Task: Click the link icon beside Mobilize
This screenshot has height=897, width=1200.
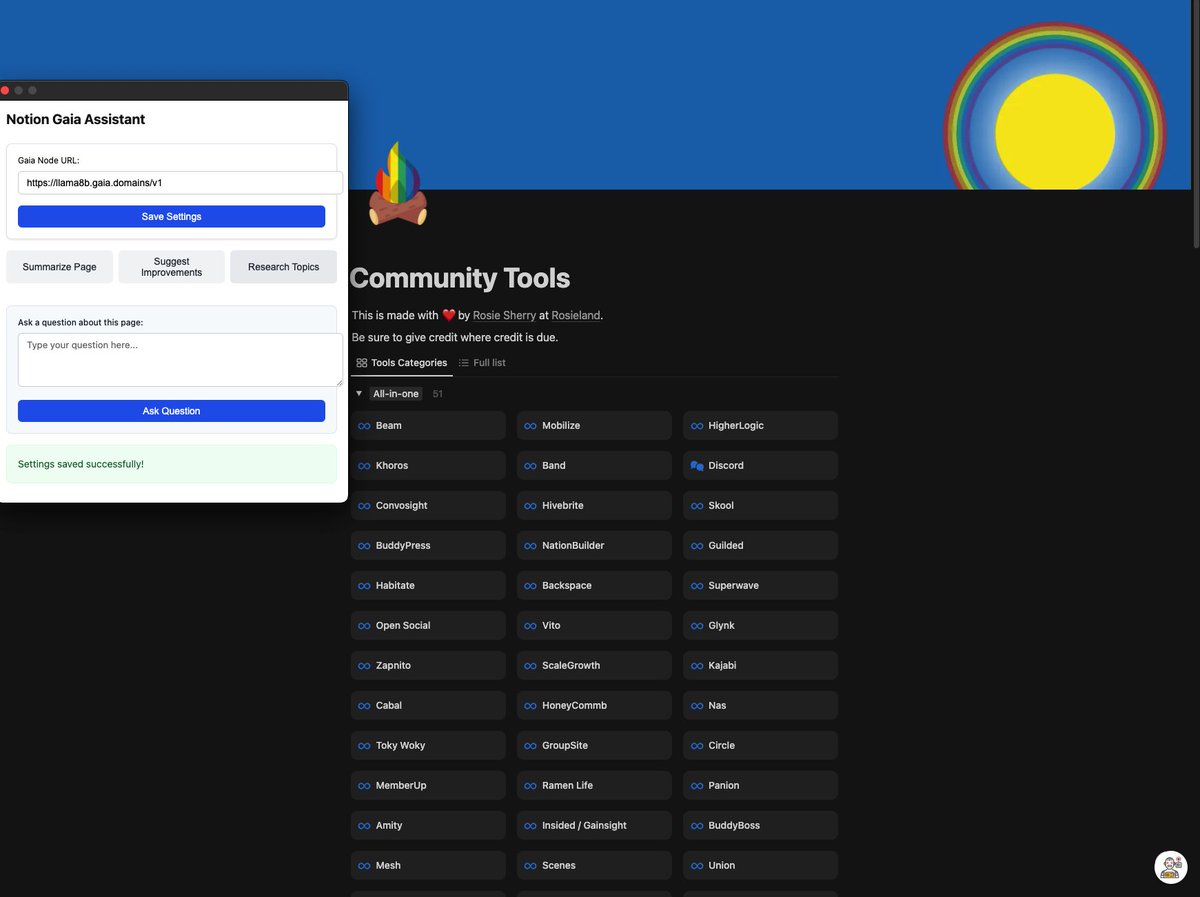Action: (x=529, y=425)
